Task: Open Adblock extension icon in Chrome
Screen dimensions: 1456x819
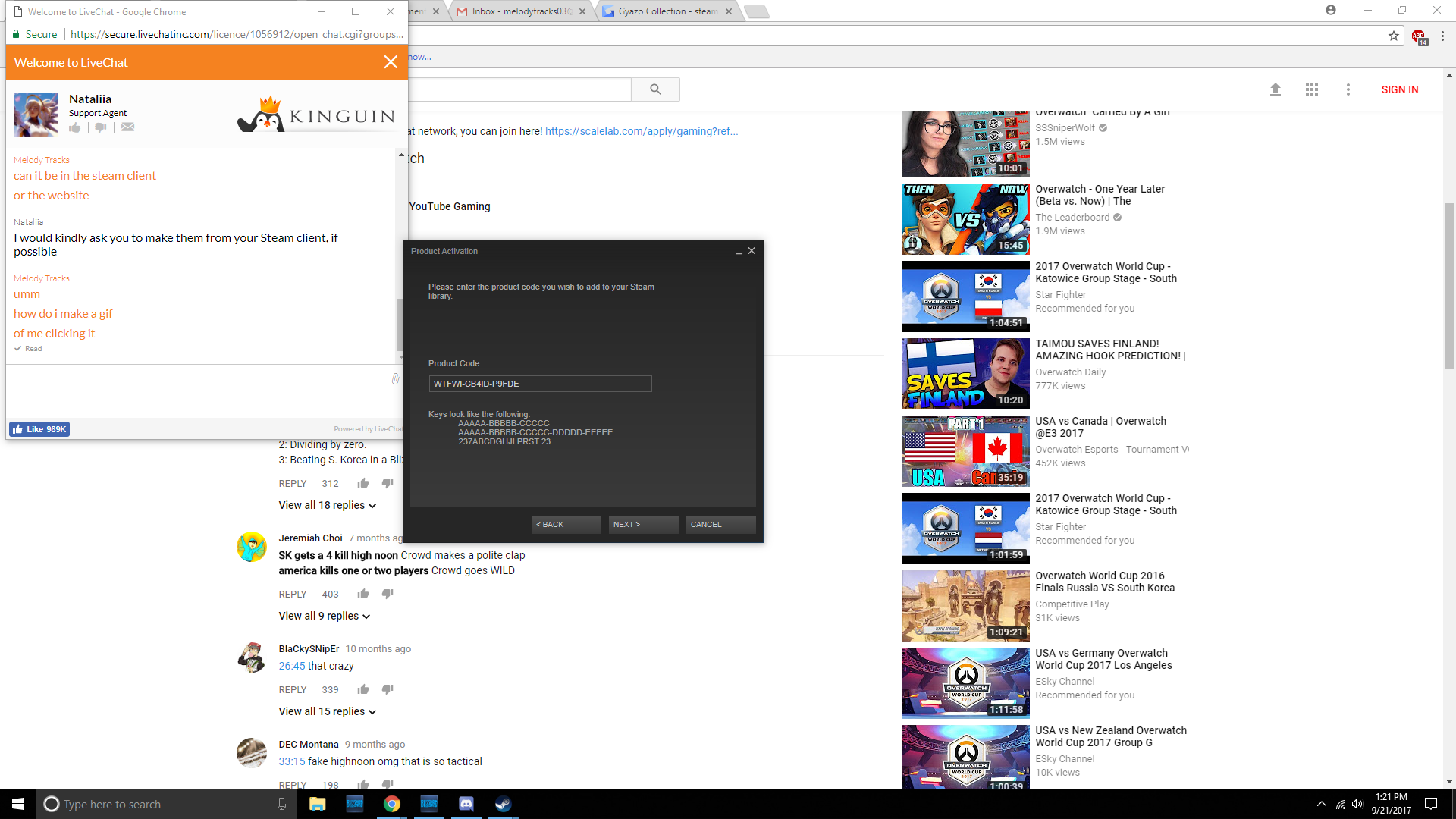Action: 1419,36
